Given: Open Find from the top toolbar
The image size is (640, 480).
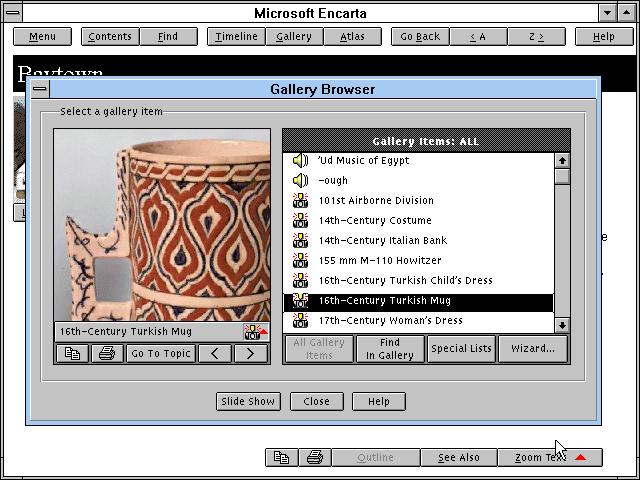Looking at the screenshot, I should [x=168, y=37].
